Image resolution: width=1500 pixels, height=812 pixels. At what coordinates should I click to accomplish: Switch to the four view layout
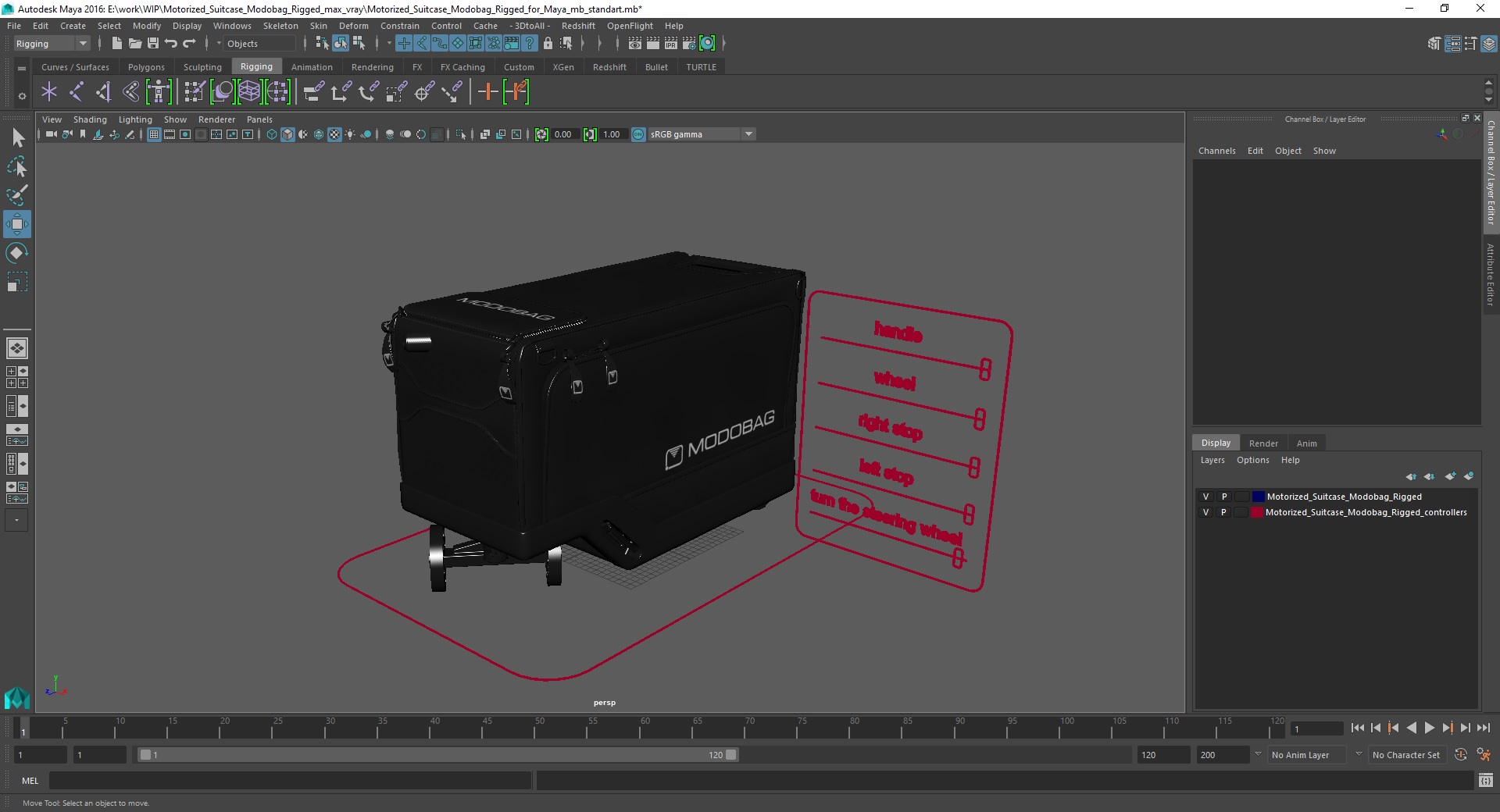pyautogui.click(x=17, y=377)
